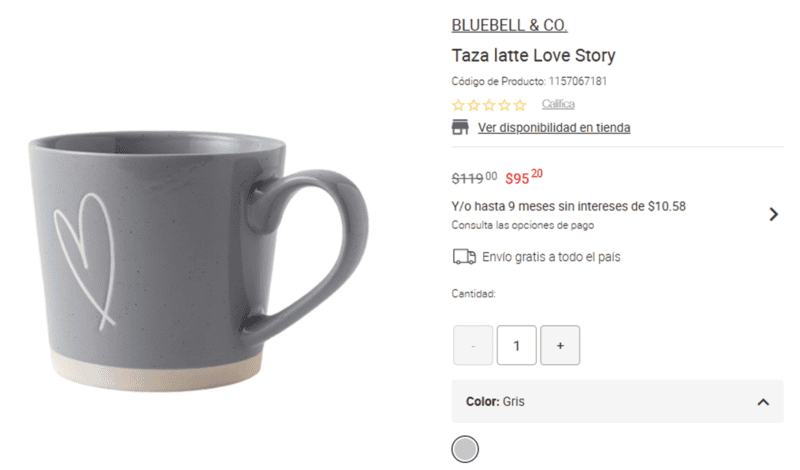This screenshot has width=800, height=470.
Task: Select the Gris color swatch
Action: [x=466, y=449]
